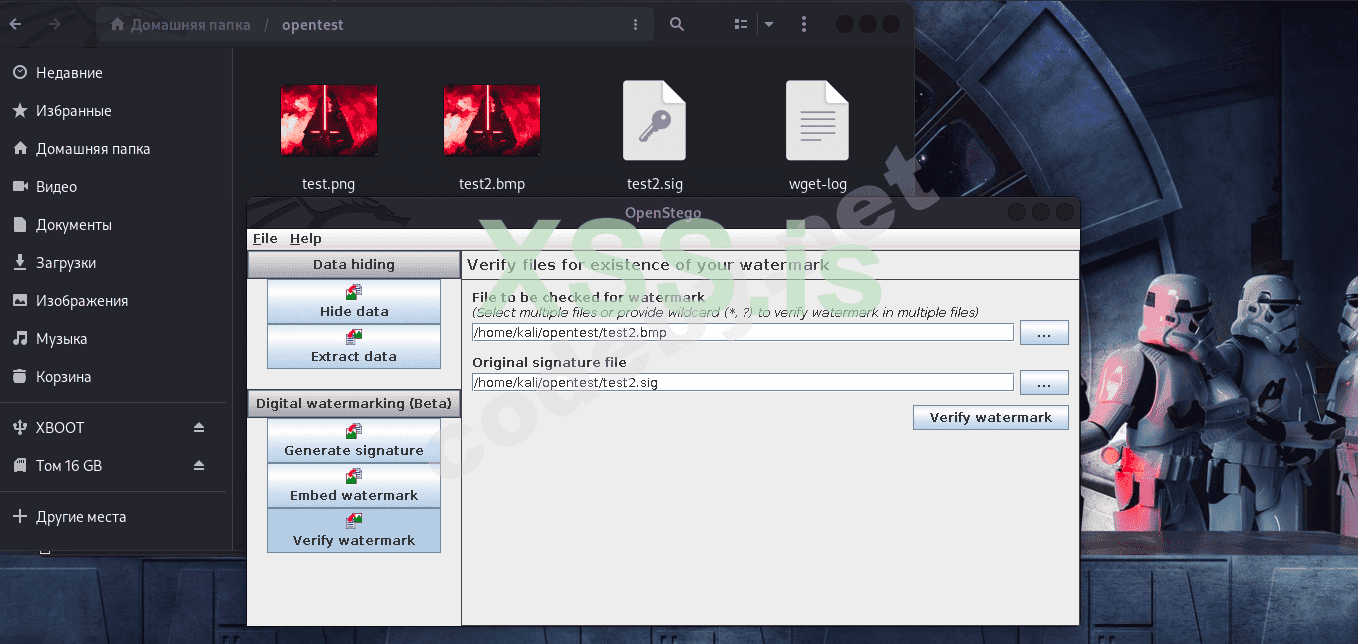Open the Help menu in OpenStego
Viewport: 1358px width, 644px height.
click(306, 239)
